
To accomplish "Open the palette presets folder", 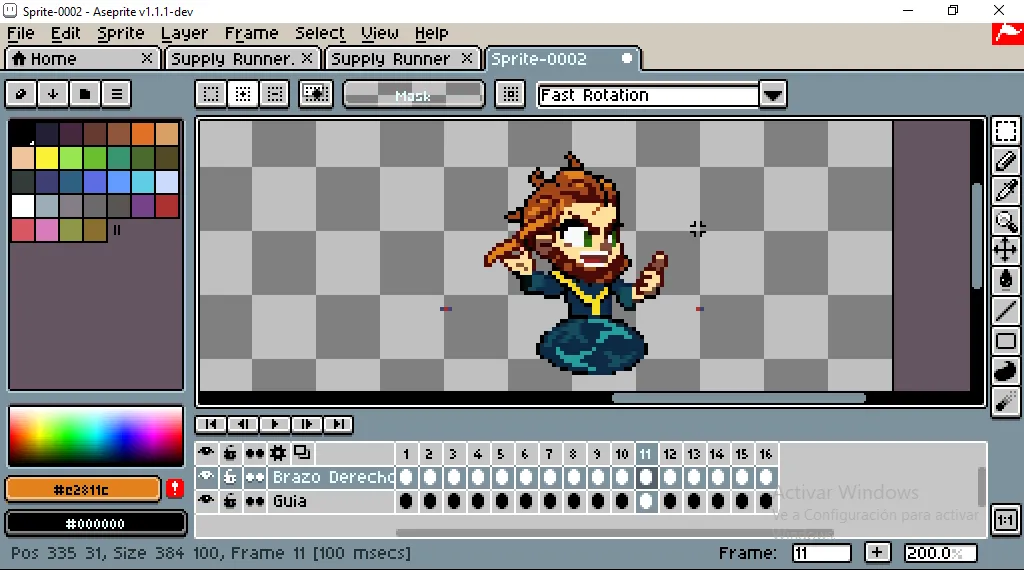I will pyautogui.click(x=85, y=94).
